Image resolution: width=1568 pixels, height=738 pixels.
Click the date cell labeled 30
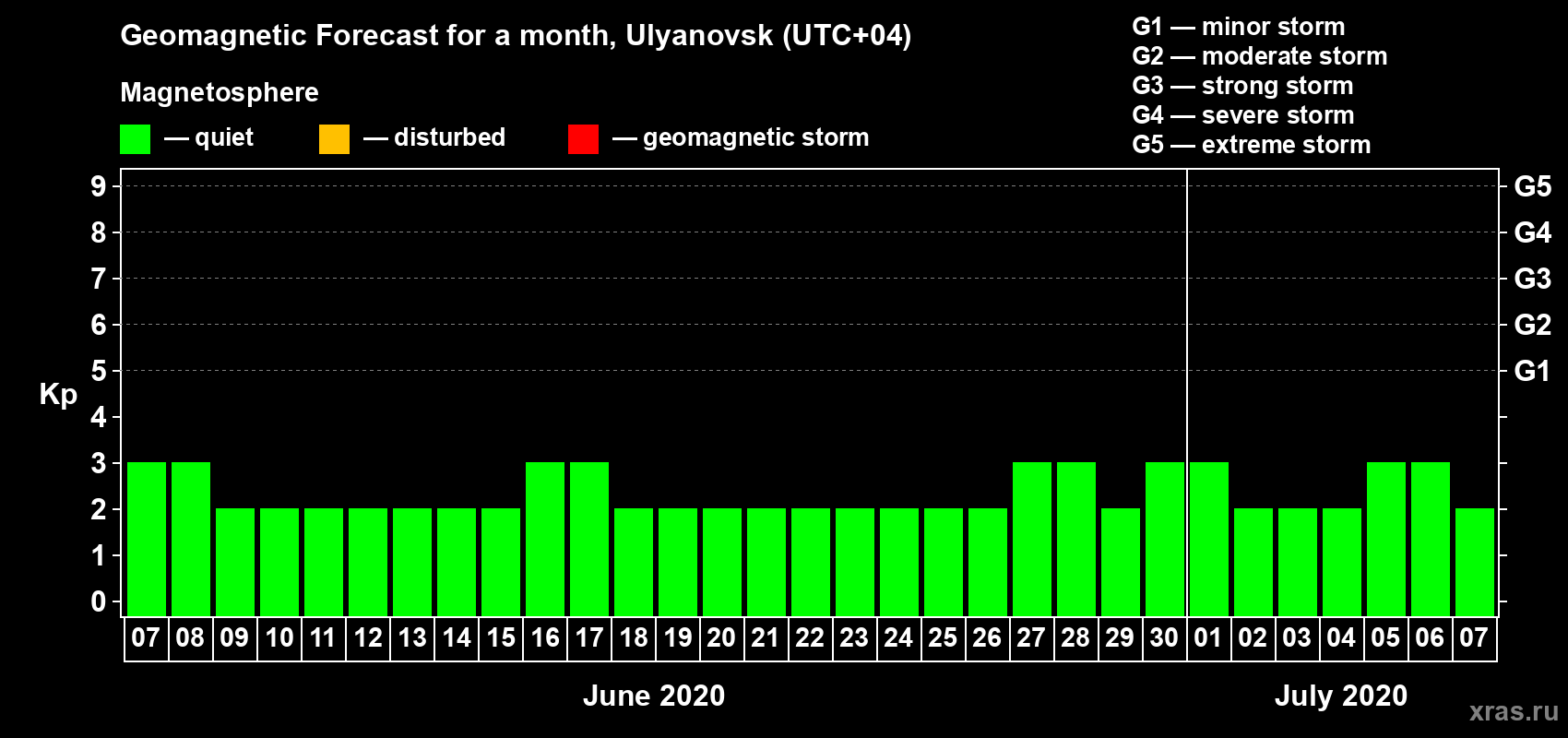pos(1165,638)
